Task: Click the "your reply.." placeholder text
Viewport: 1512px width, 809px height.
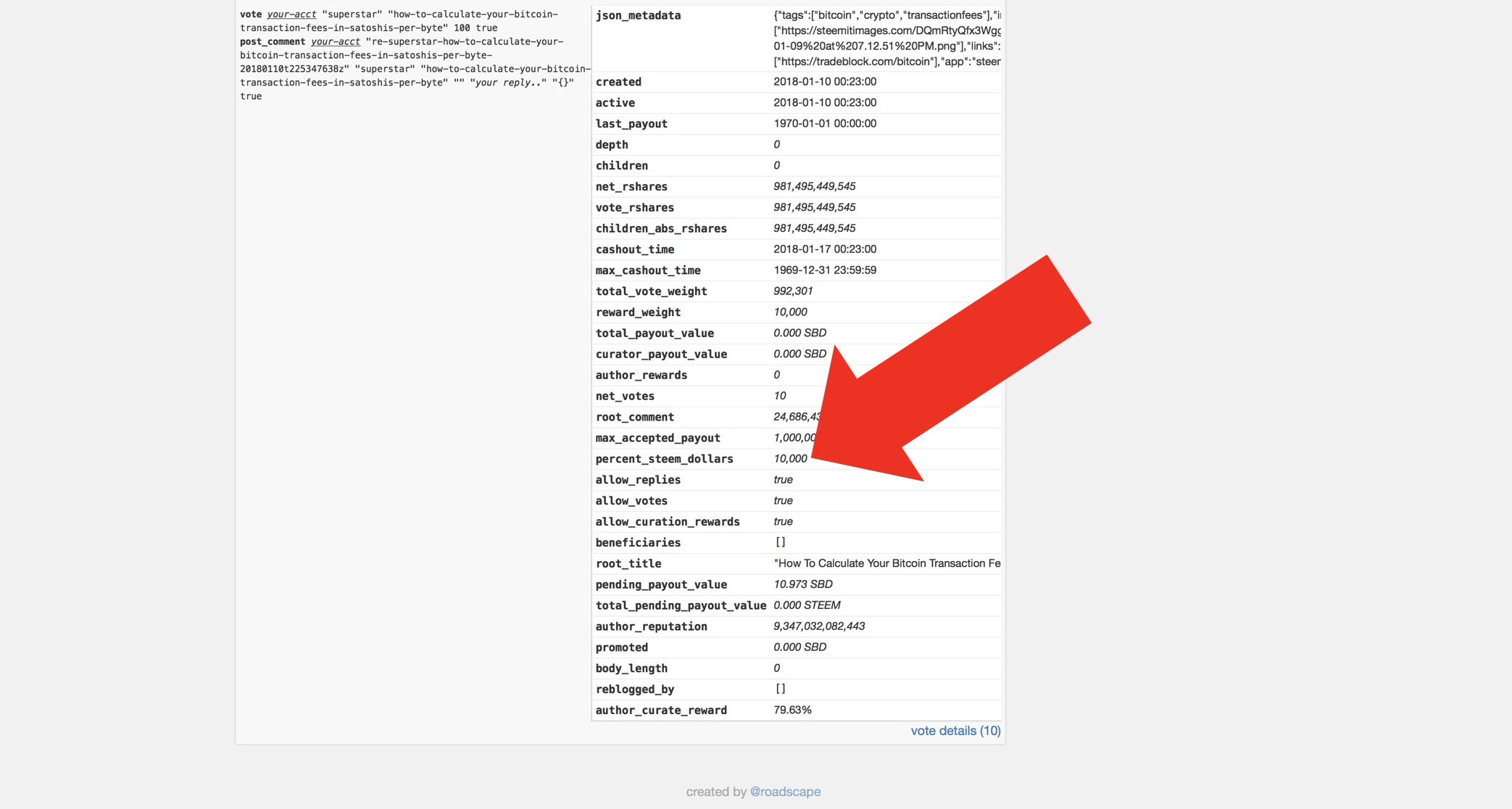Action: 507,83
